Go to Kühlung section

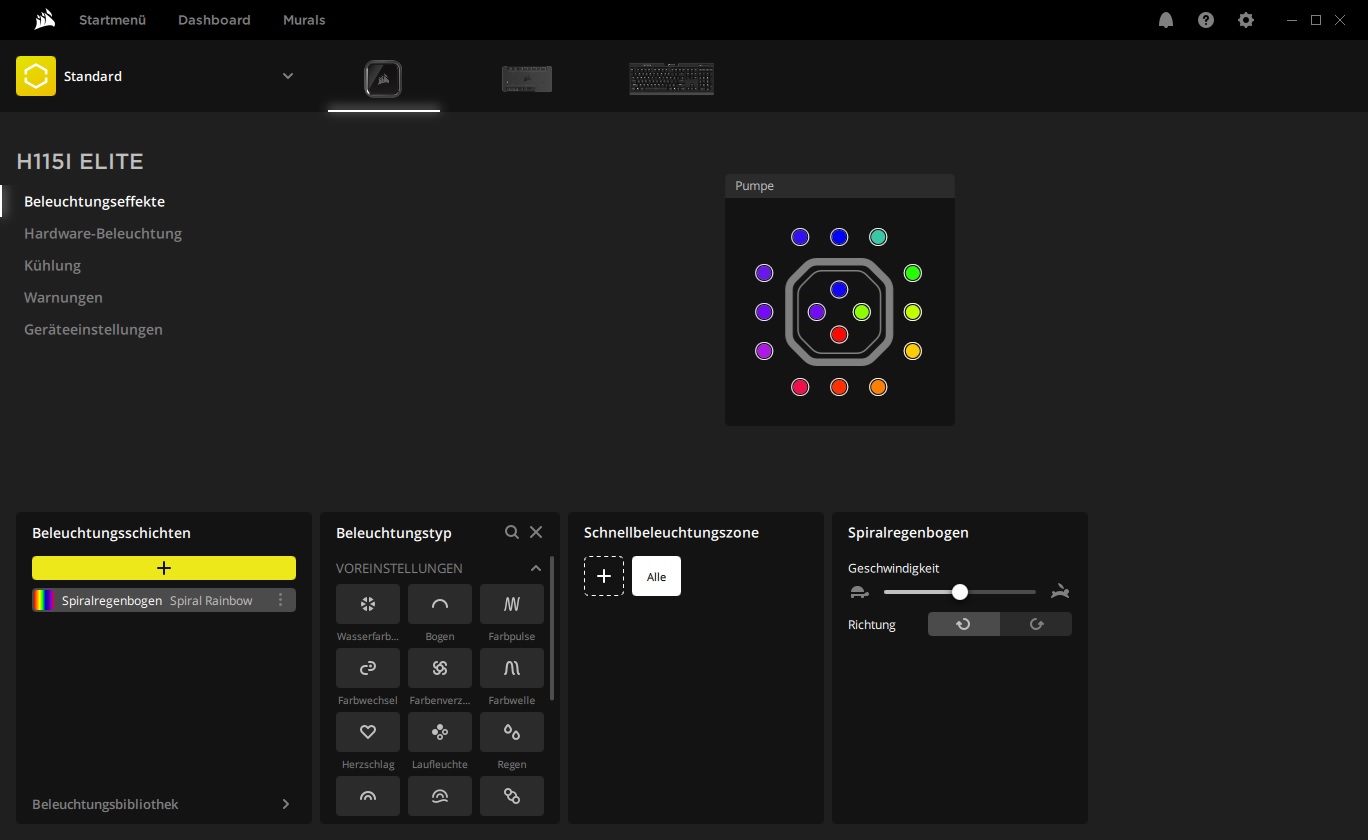(x=52, y=265)
